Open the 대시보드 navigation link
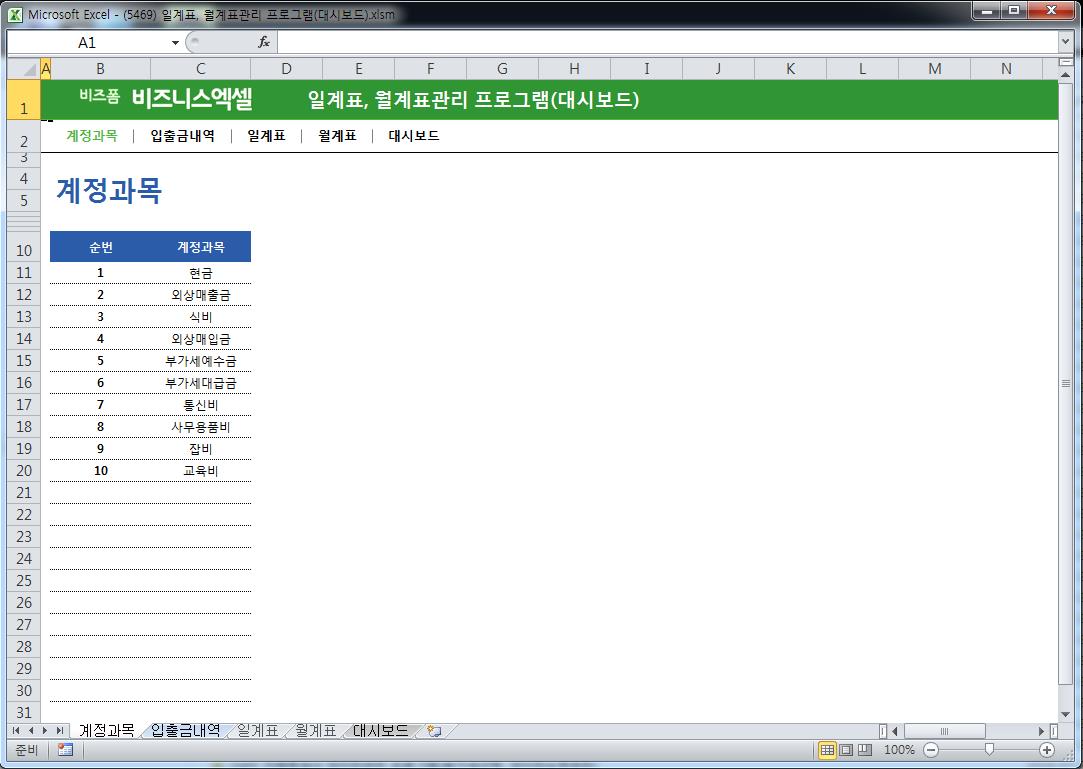The height and width of the screenshot is (769, 1083). [414, 136]
